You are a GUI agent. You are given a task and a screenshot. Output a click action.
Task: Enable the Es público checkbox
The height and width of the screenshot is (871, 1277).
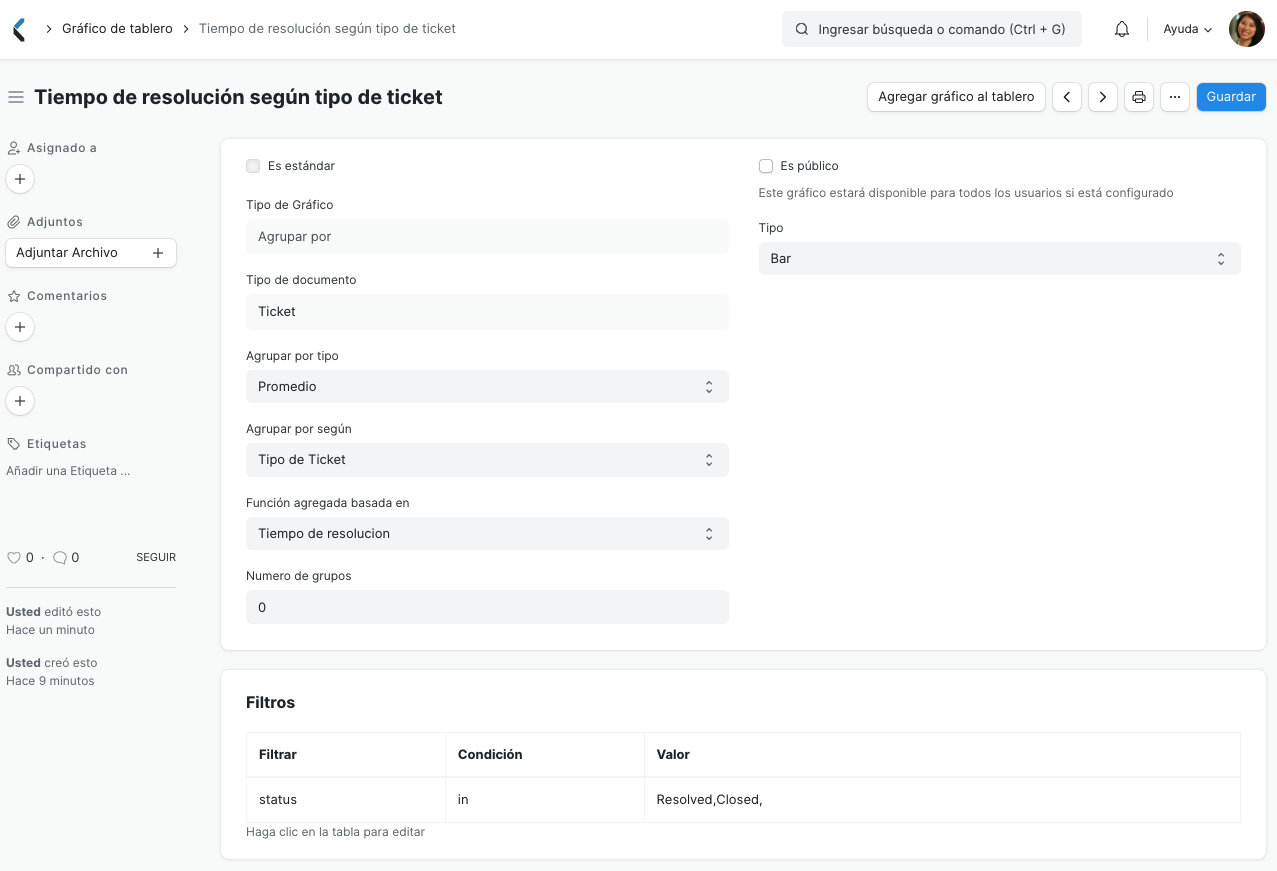tap(765, 165)
